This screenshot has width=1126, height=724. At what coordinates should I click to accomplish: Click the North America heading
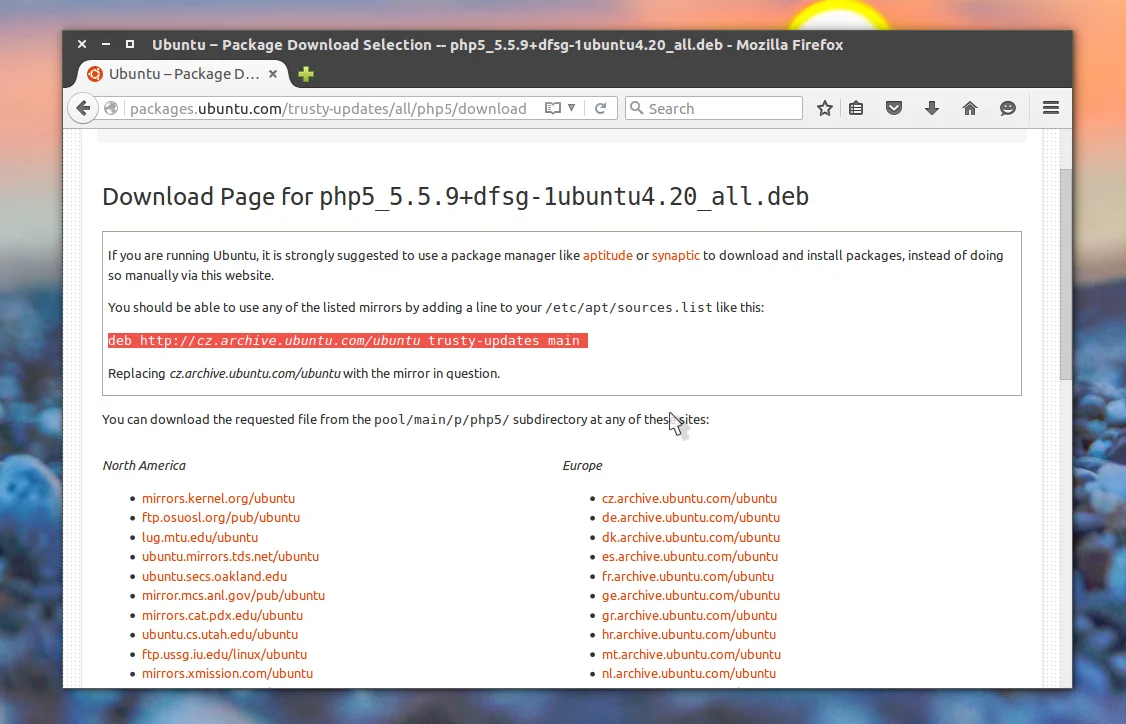pos(144,465)
